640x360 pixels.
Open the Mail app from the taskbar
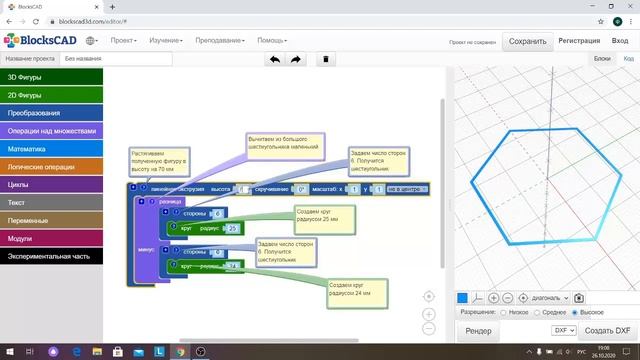coord(139,351)
